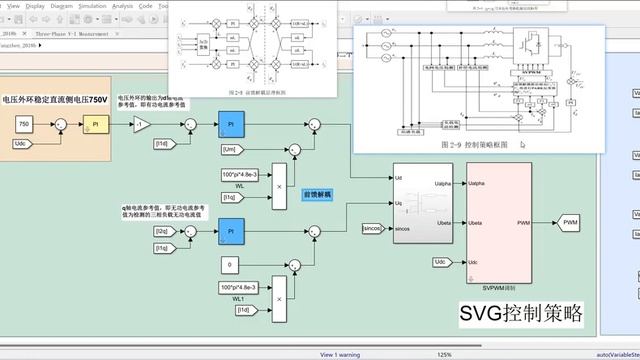640x360 pixels.
Task: Select constant block labeled WL1
Action: (238, 288)
